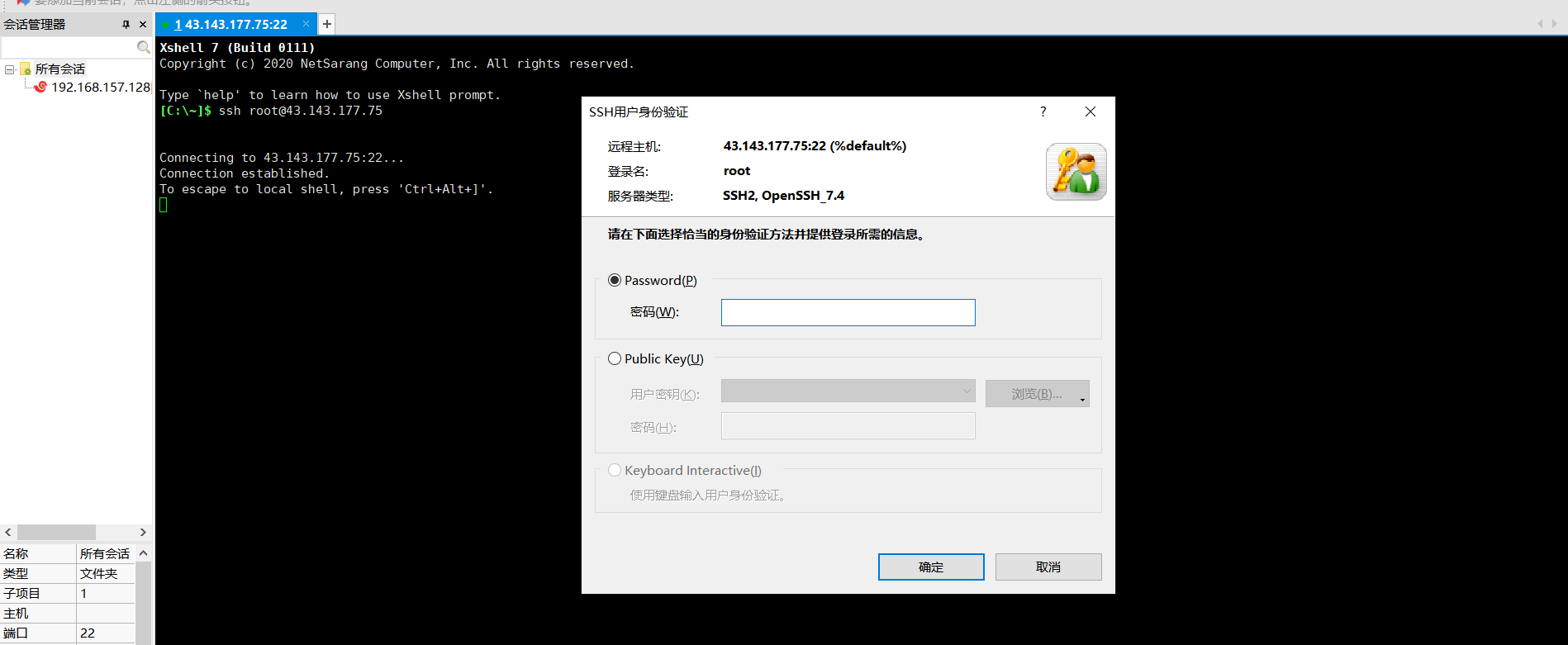This screenshot has width=1568, height=645.
Task: Select the 所有会话 folder
Action: tap(59, 69)
